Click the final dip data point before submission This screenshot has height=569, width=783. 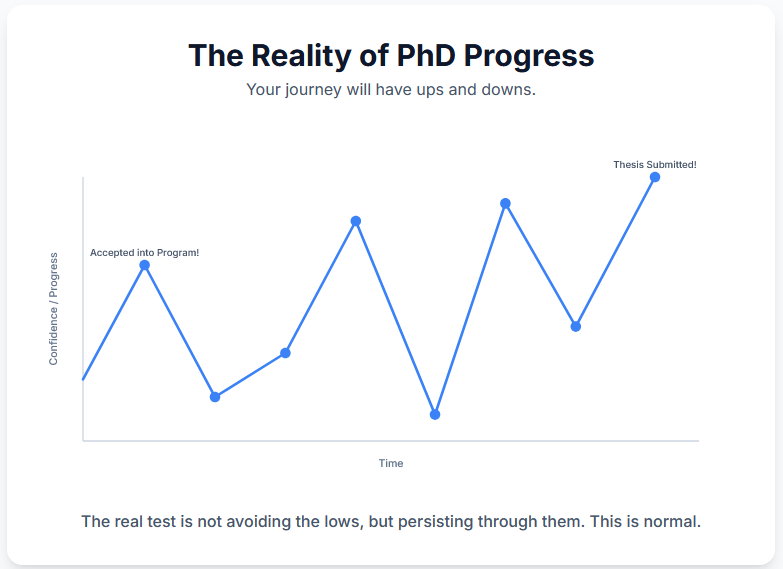point(575,326)
